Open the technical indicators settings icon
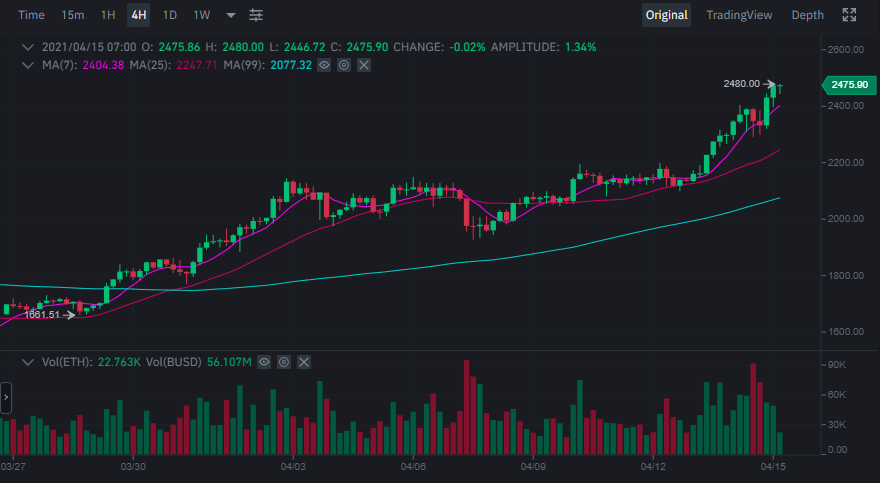The height and width of the screenshot is (483, 880). tap(257, 15)
